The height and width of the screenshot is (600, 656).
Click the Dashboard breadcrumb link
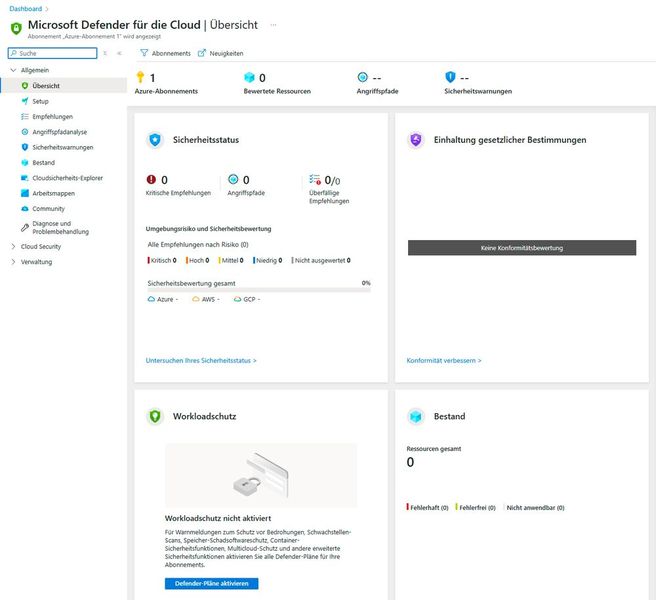tap(26, 8)
